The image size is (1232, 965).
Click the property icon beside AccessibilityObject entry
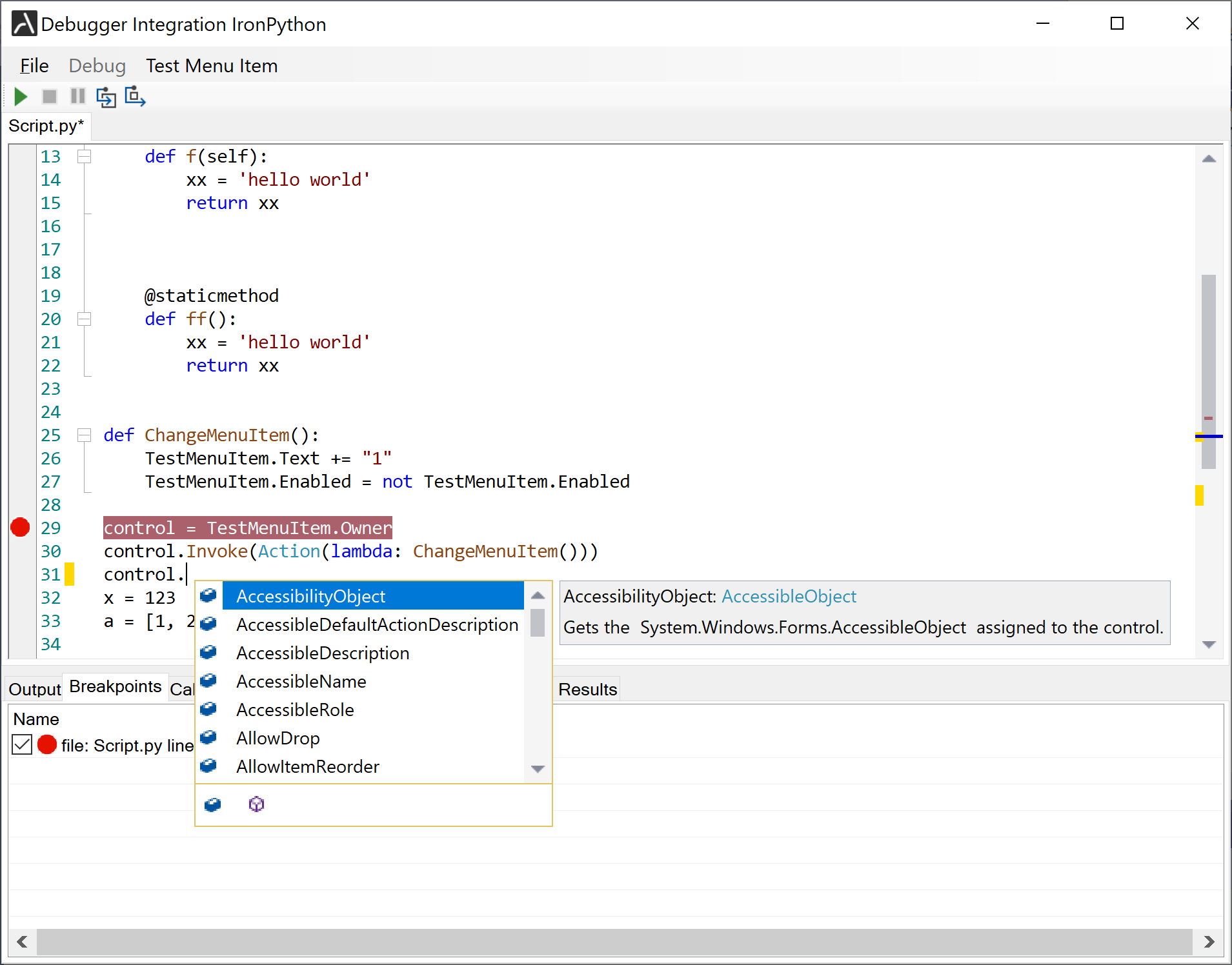[208, 595]
